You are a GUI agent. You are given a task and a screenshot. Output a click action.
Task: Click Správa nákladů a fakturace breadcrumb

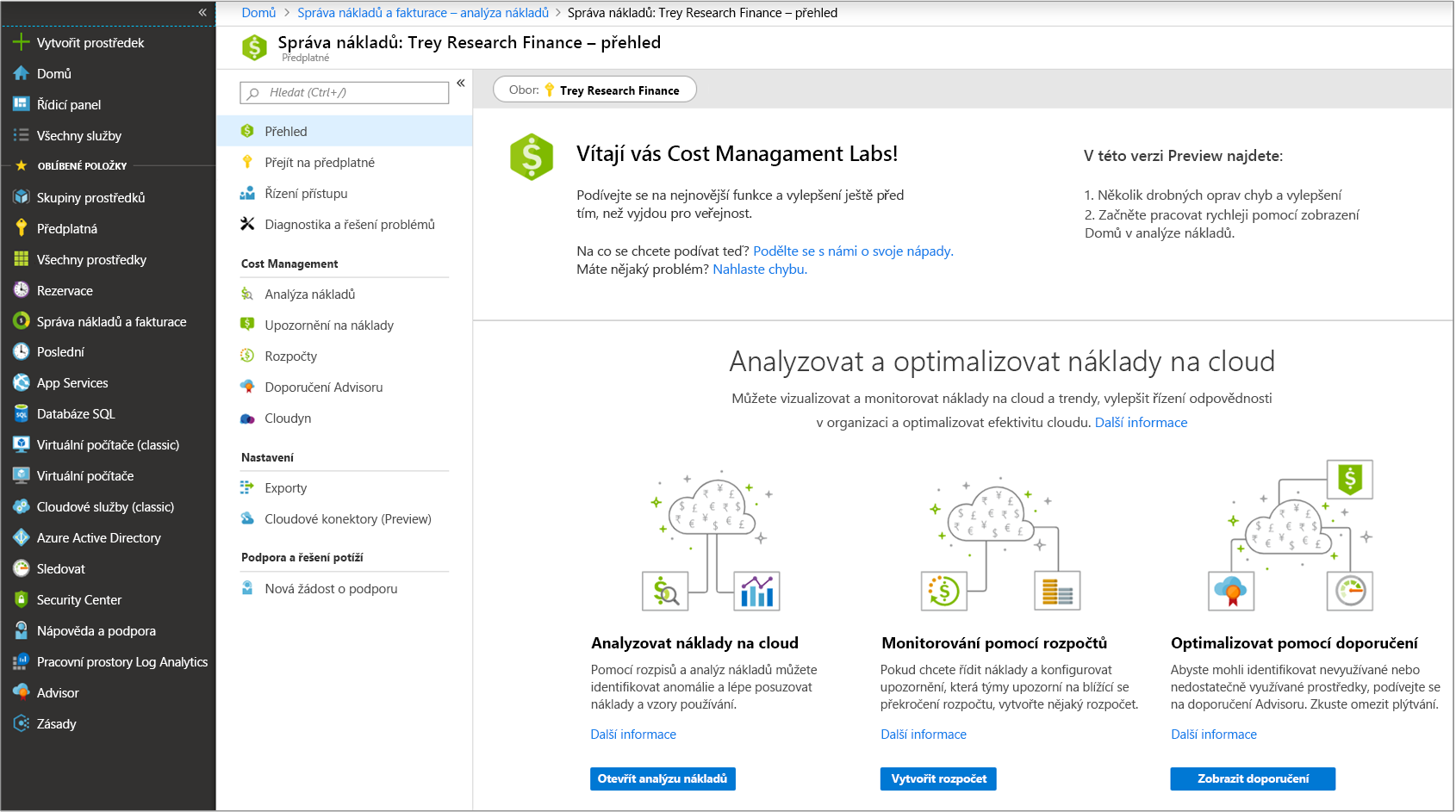click(x=423, y=12)
